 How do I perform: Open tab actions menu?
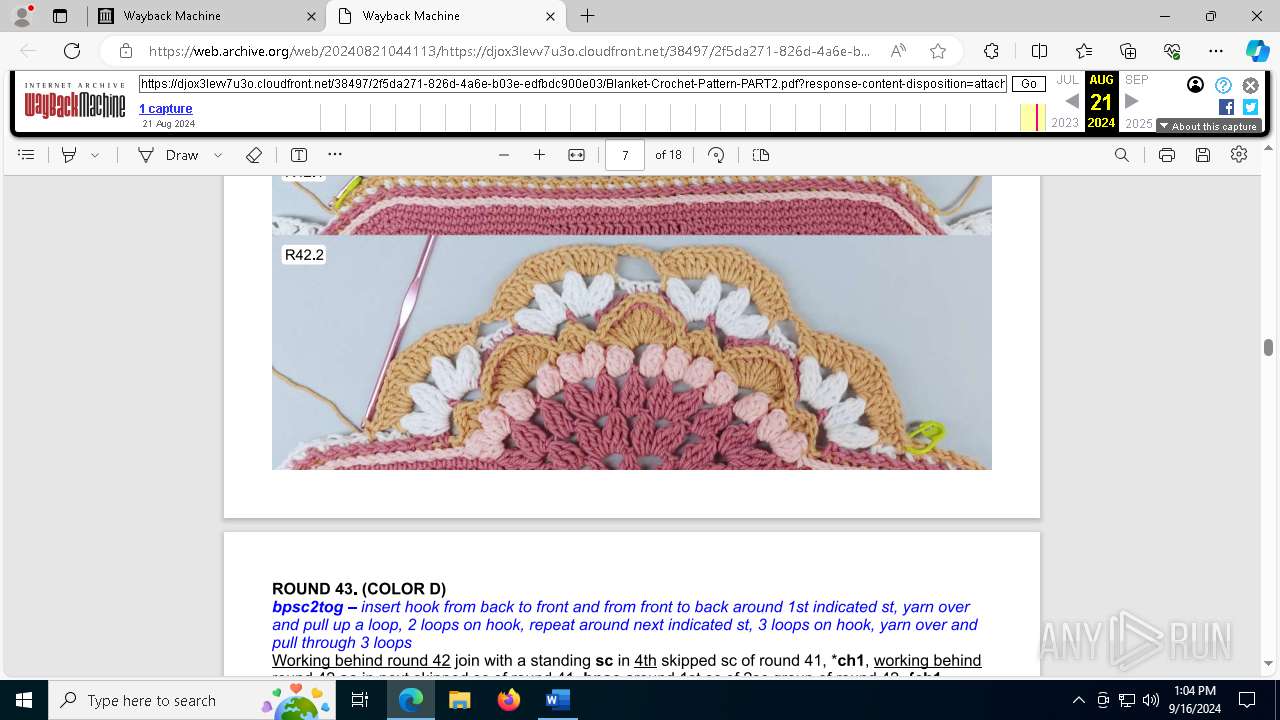click(59, 16)
